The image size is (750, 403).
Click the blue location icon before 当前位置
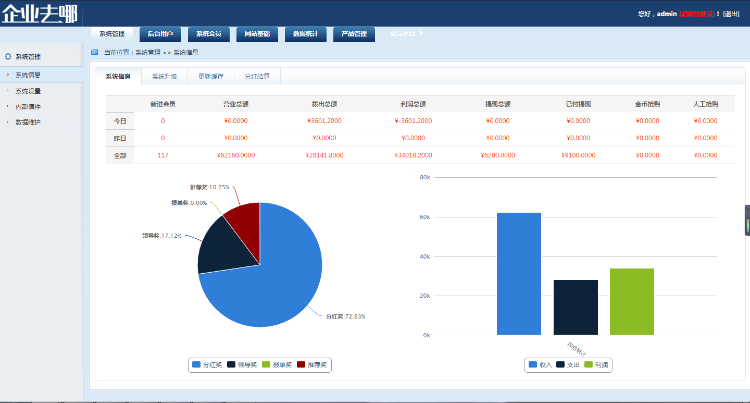tap(94, 52)
